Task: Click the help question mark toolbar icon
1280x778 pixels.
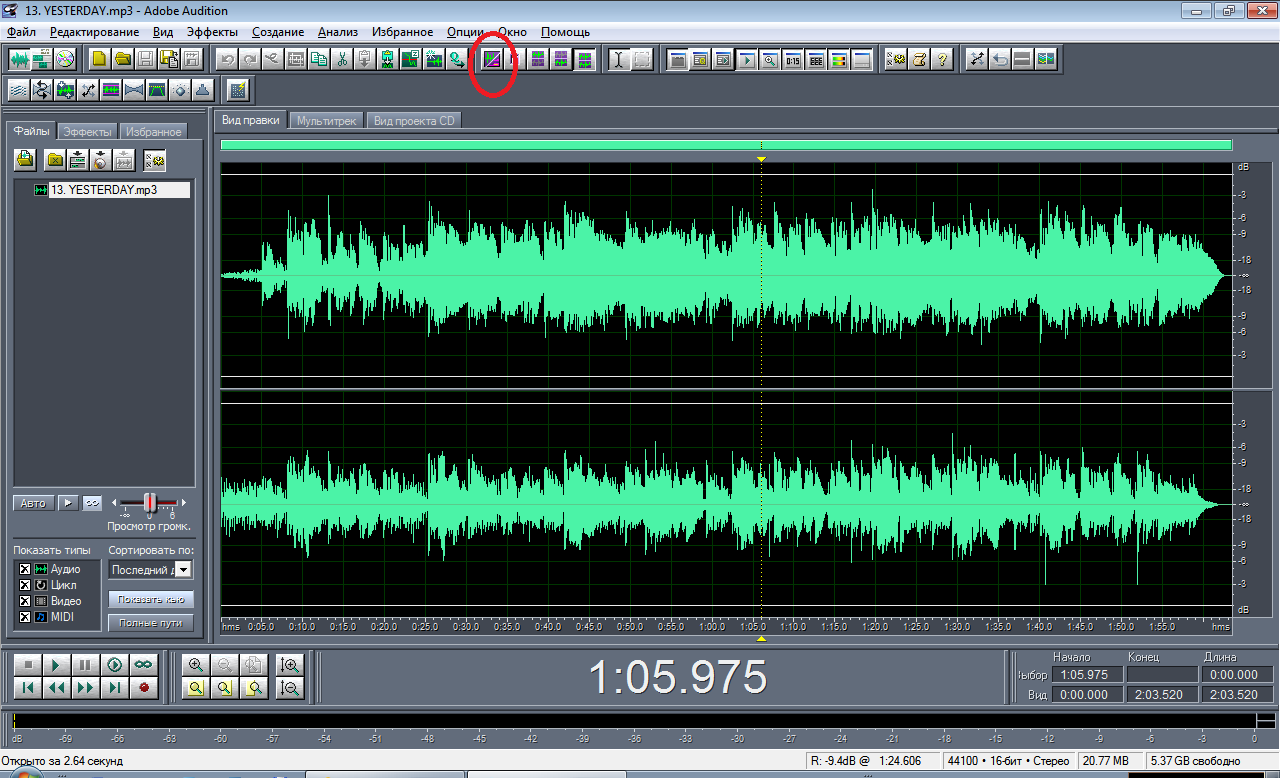Action: coord(942,59)
